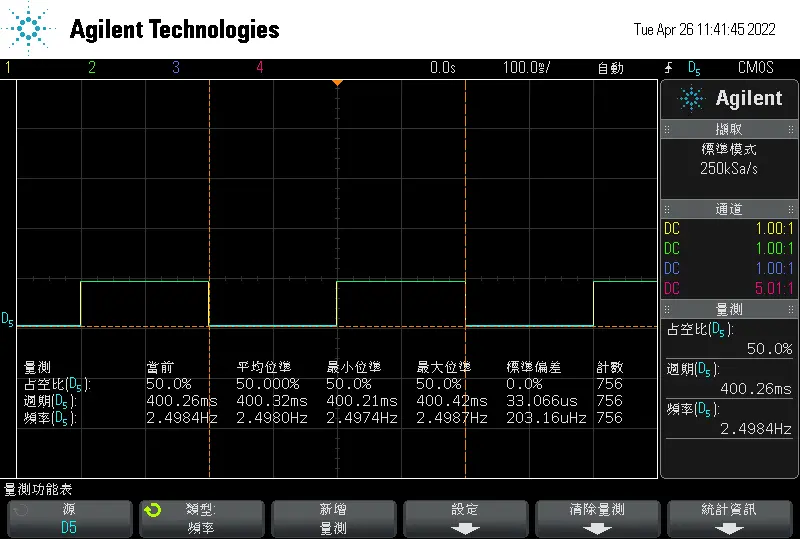Click the Agilent Technologies starburst logo top-left
This screenshot has width=800, height=539.
tap(28, 28)
